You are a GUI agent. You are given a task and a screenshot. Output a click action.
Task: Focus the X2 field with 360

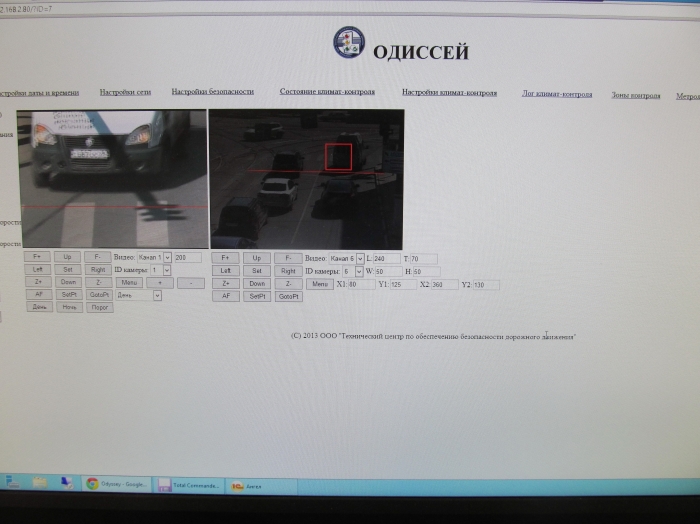pos(445,284)
